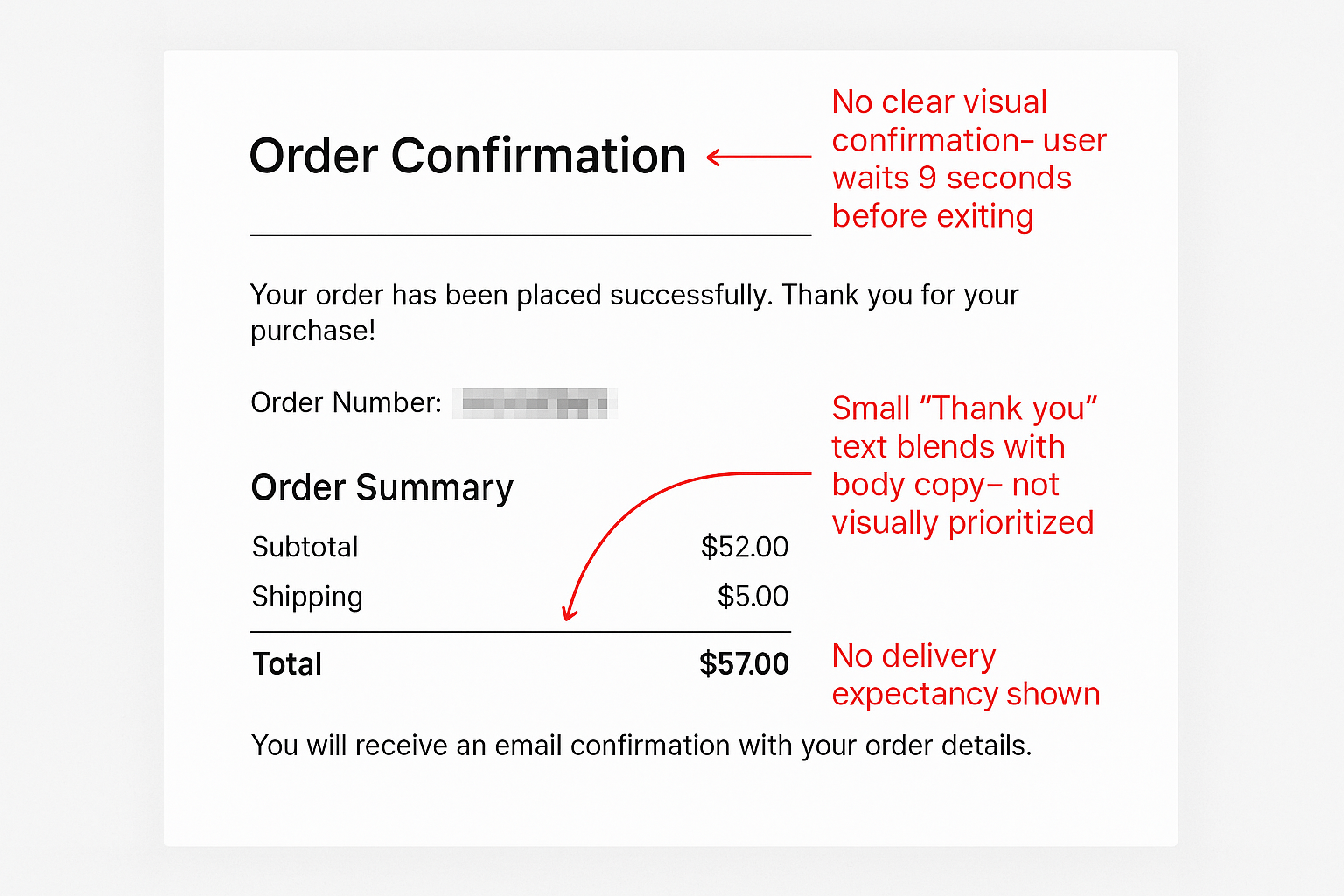
Task: Click the 'No delivery expectancy shown' note
Action: click(x=966, y=675)
